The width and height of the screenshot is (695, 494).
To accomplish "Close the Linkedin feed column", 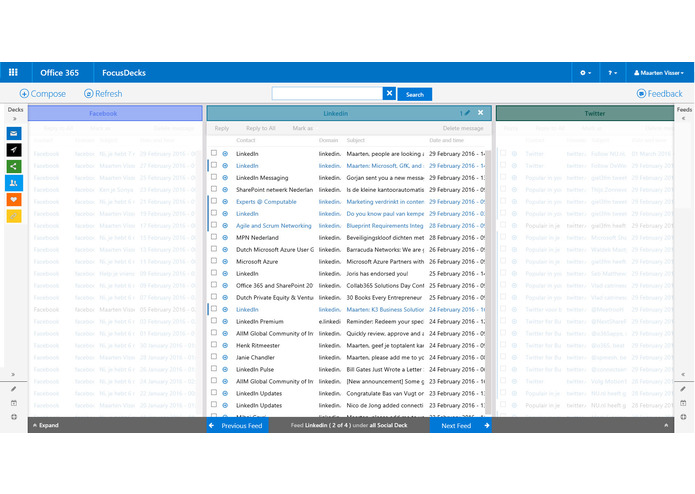I will point(480,113).
